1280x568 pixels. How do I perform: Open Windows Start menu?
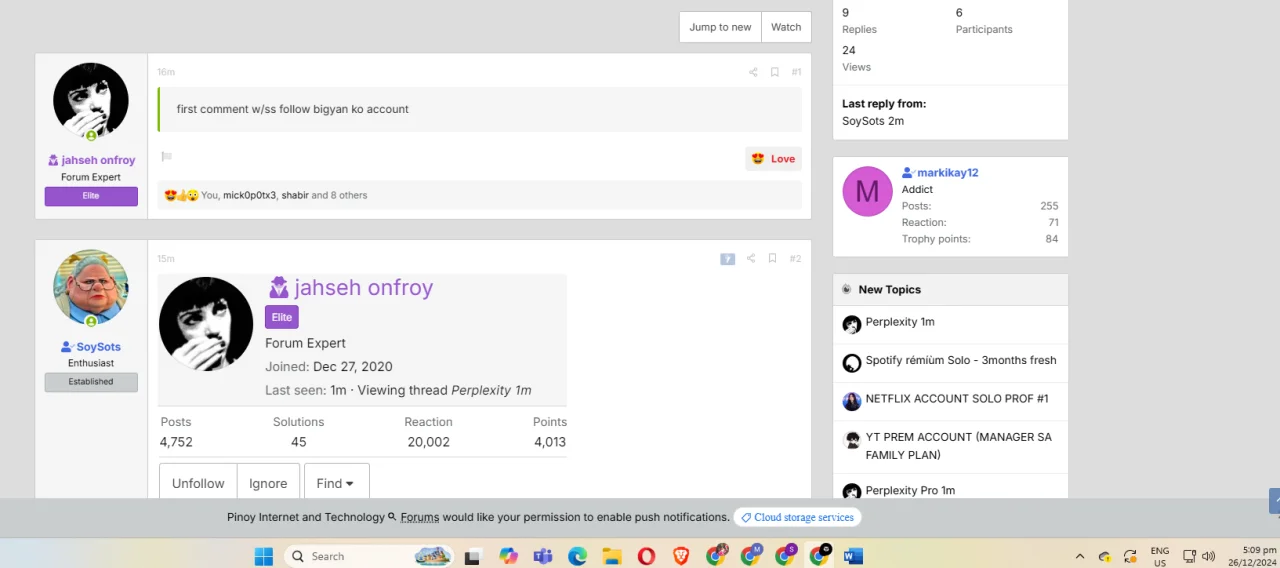click(x=263, y=556)
